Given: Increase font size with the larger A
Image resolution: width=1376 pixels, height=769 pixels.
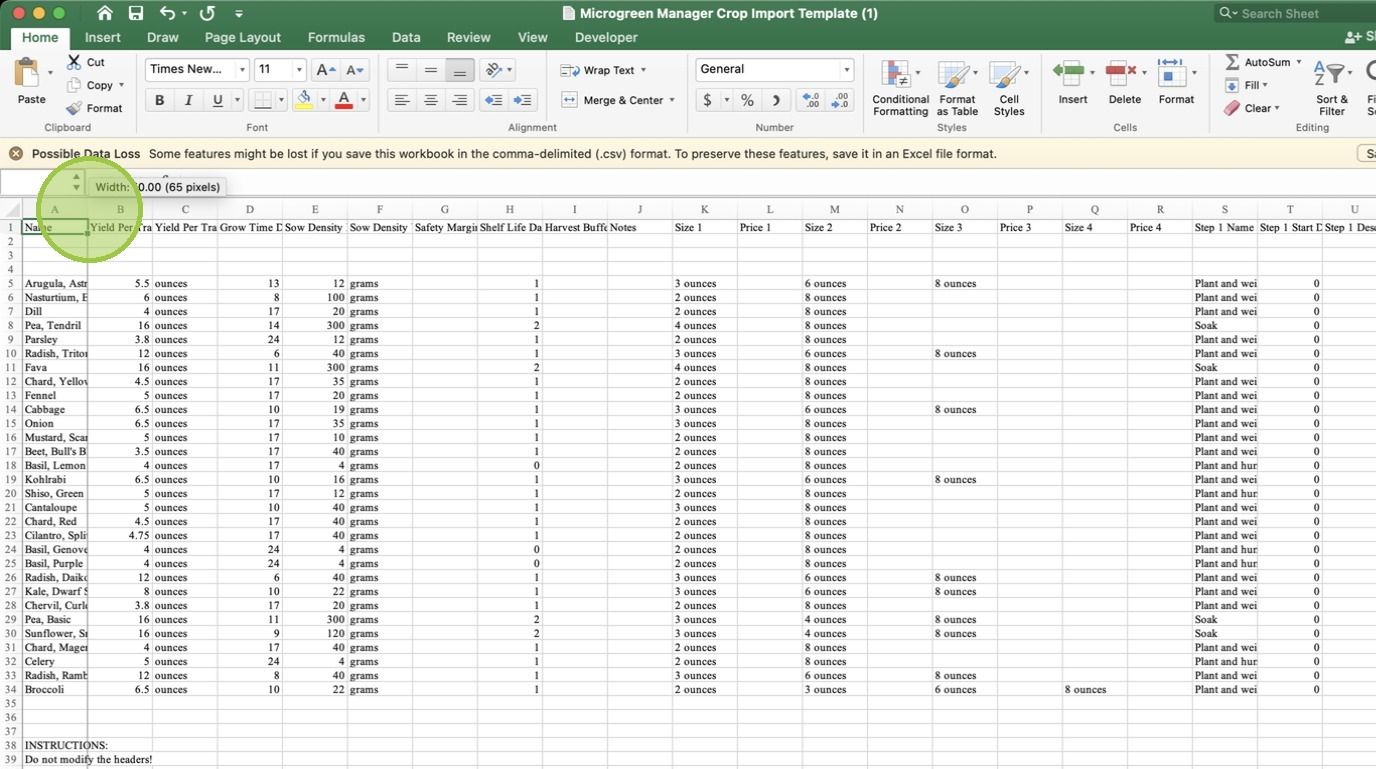Looking at the screenshot, I should [x=325, y=69].
